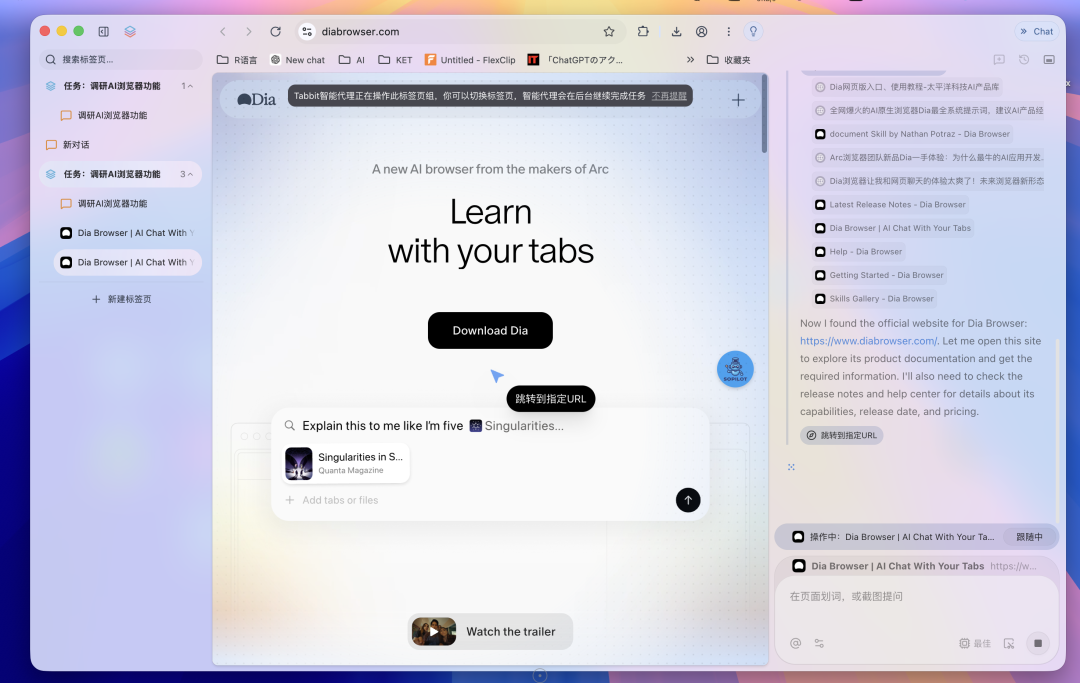Image resolution: width=1080 pixels, height=683 pixels.
Task: Open Skills Gallery - Dia Browser source
Action: (874, 299)
